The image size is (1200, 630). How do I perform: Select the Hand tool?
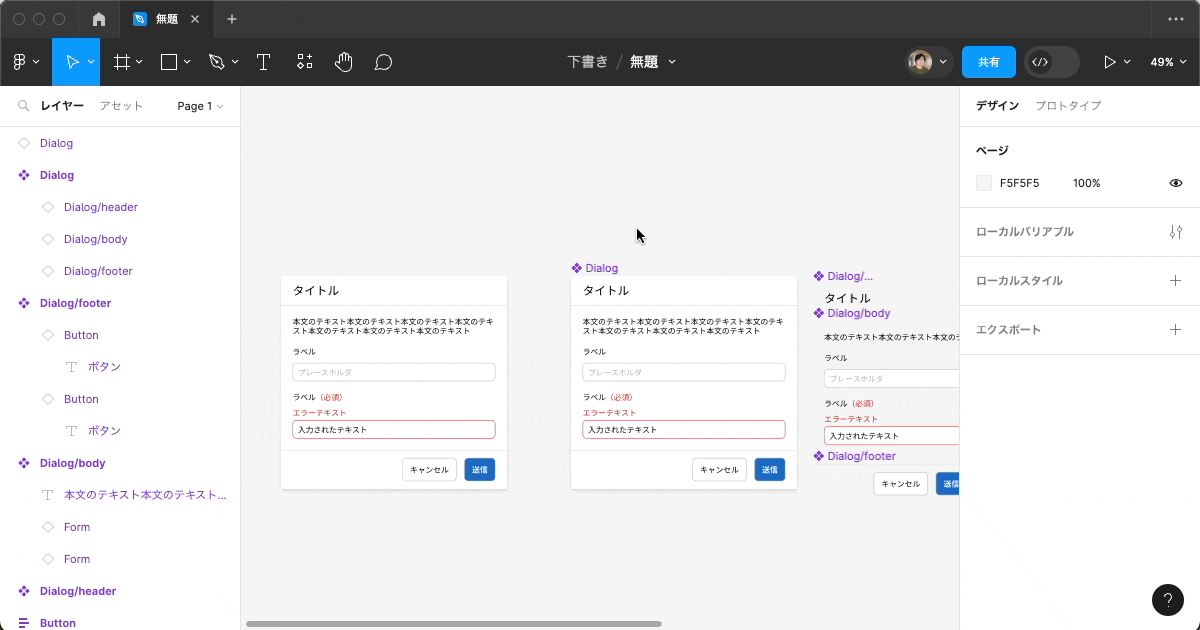(x=343, y=62)
